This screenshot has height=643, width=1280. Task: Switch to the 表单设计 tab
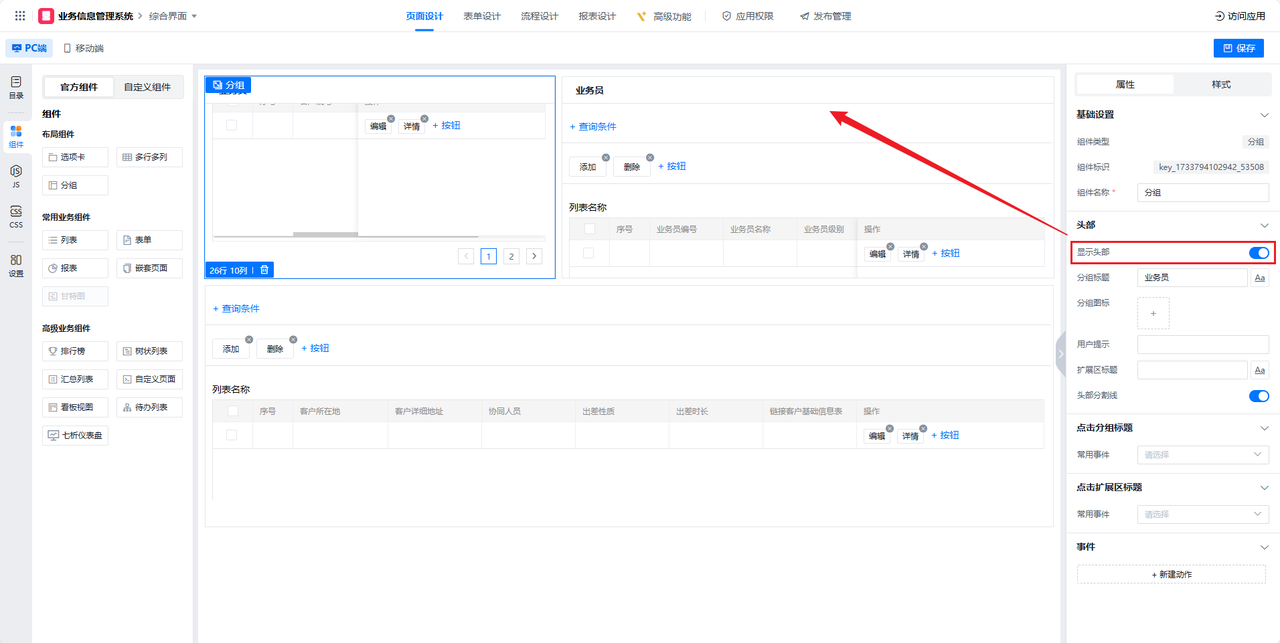pos(482,16)
